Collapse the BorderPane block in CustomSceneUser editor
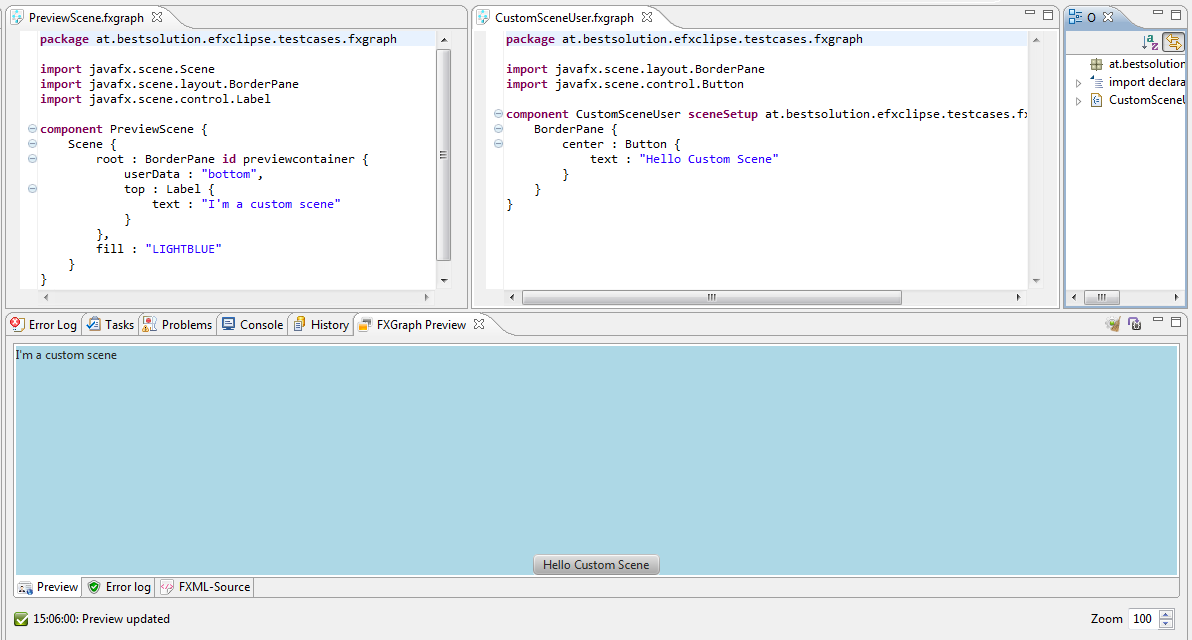1192x640 pixels. click(x=499, y=129)
